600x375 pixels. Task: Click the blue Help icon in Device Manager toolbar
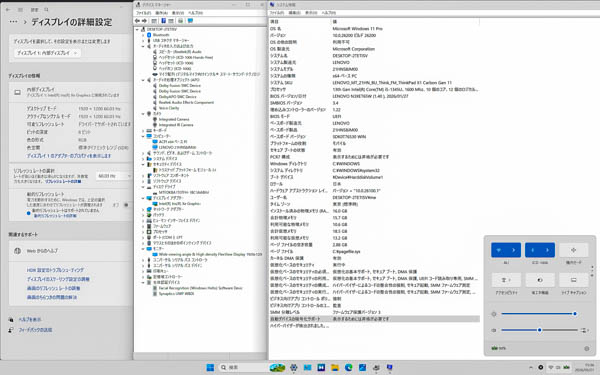tap(163, 21)
